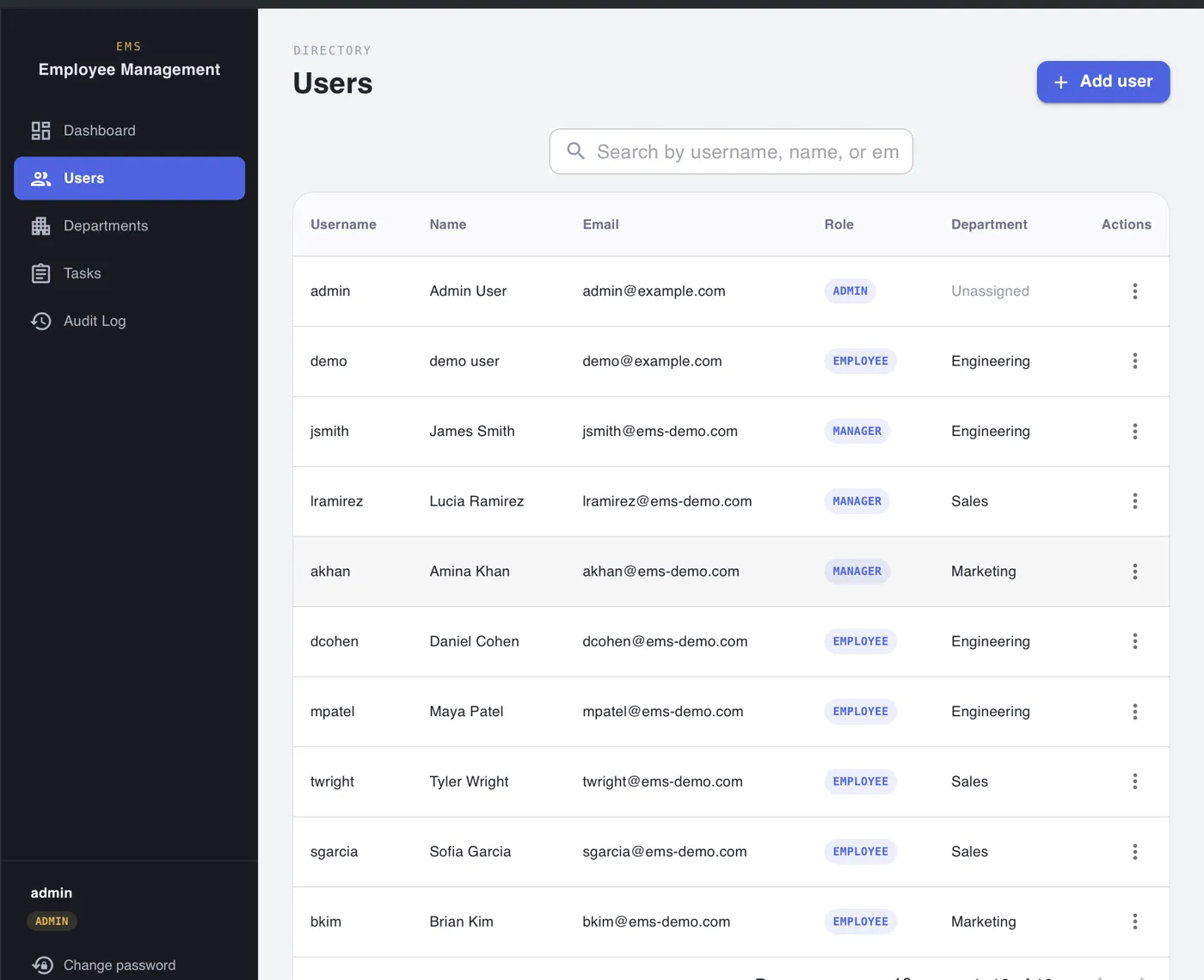This screenshot has width=1204, height=980.
Task: Open actions menu for Tyler Wright
Action: pyautogui.click(x=1134, y=781)
